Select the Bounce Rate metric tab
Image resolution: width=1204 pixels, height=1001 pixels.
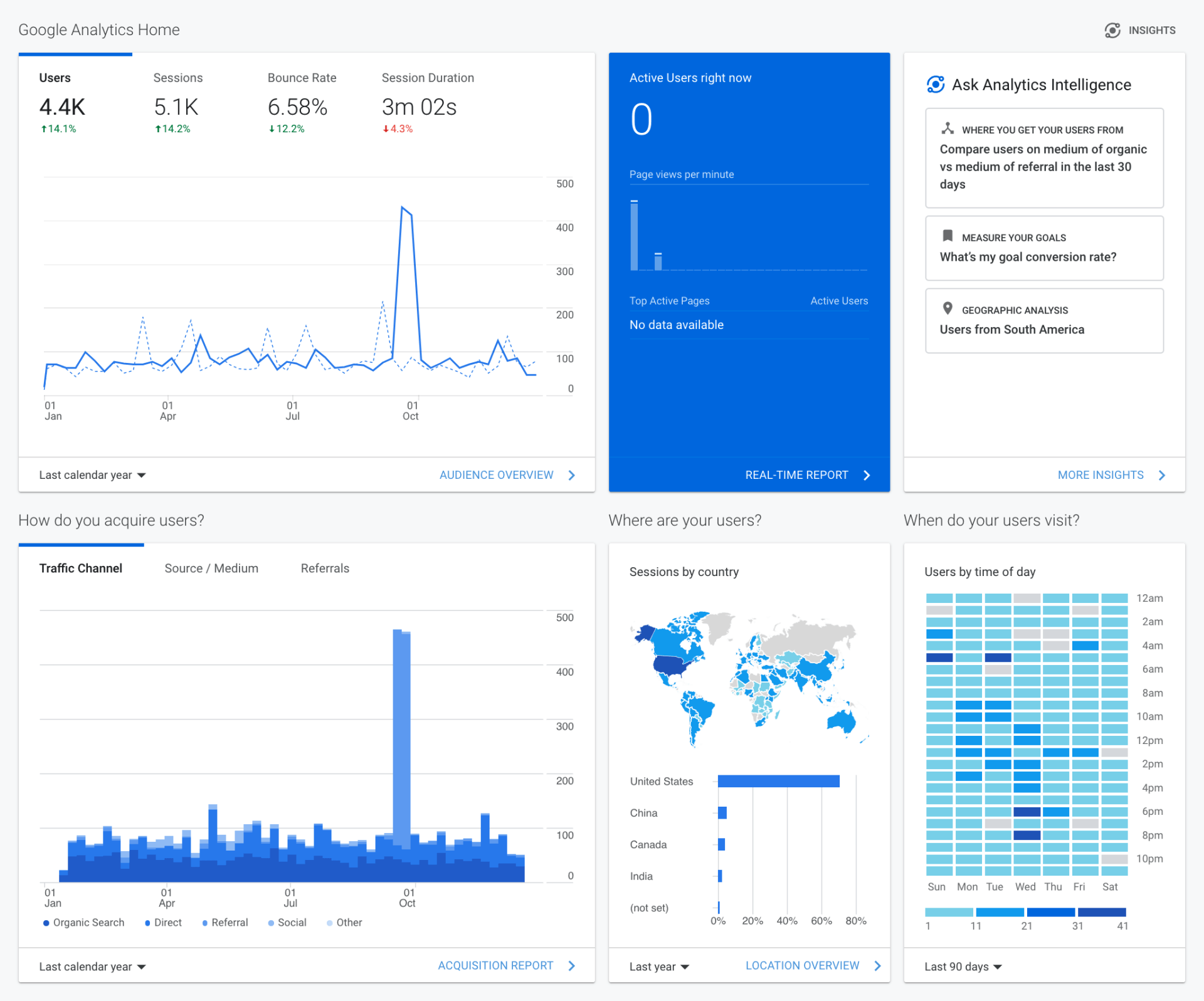[302, 78]
